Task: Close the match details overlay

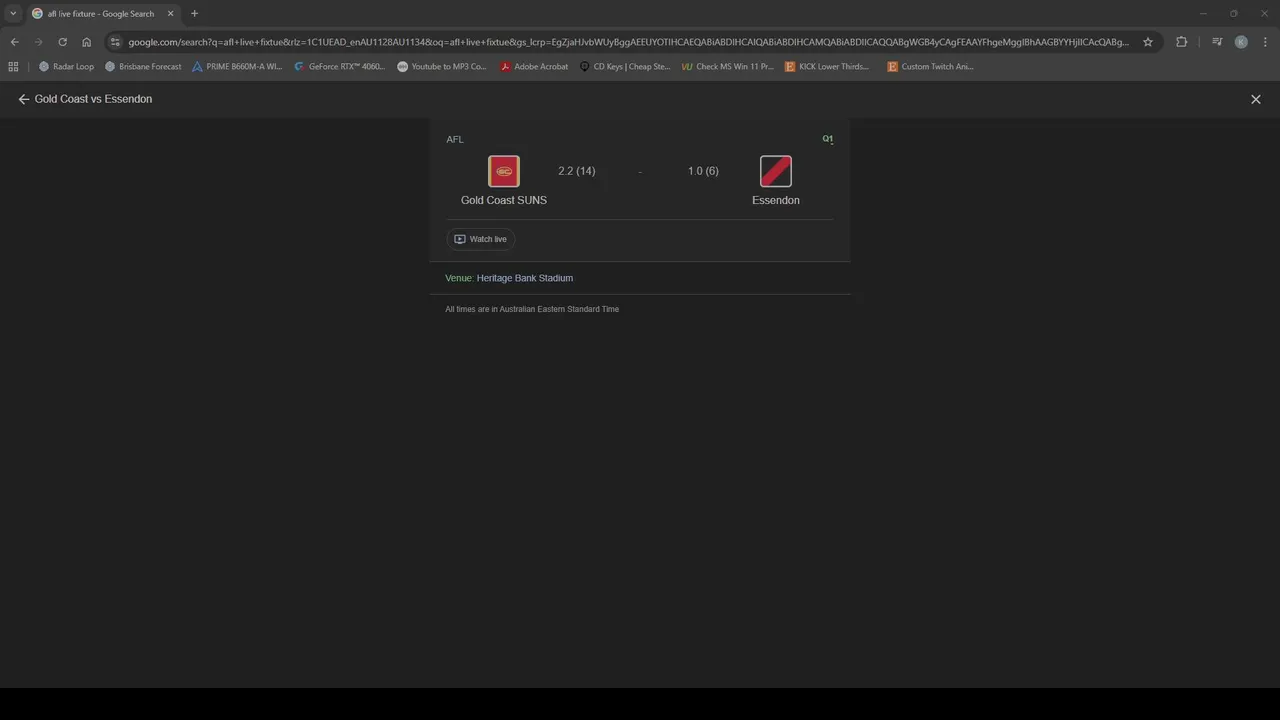Action: [x=1256, y=99]
